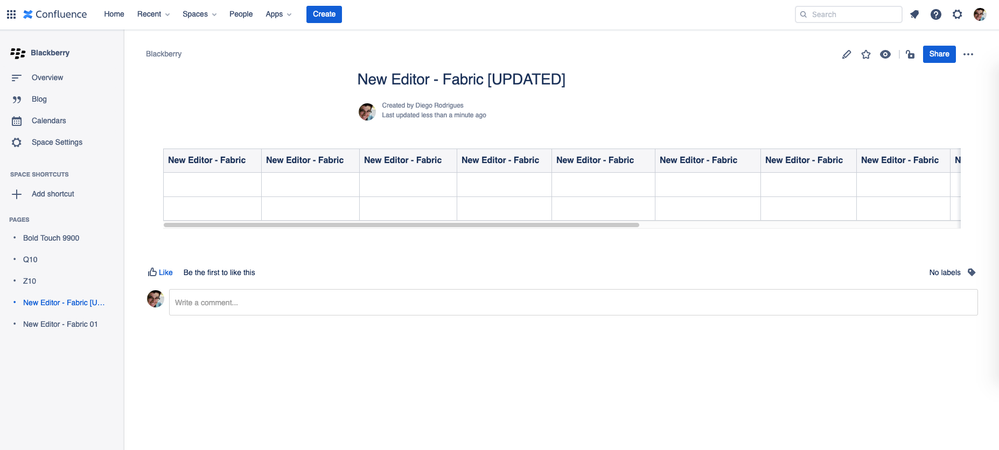Viewport: 999px width, 450px height.
Task: Click the Search input field
Action: 849,14
